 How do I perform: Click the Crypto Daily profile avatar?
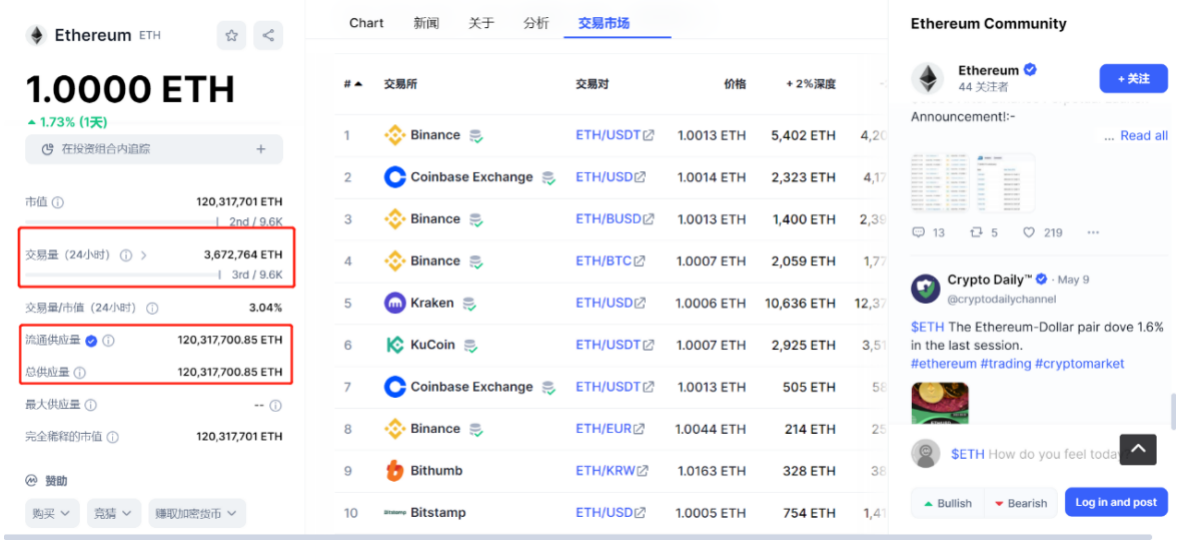(925, 289)
